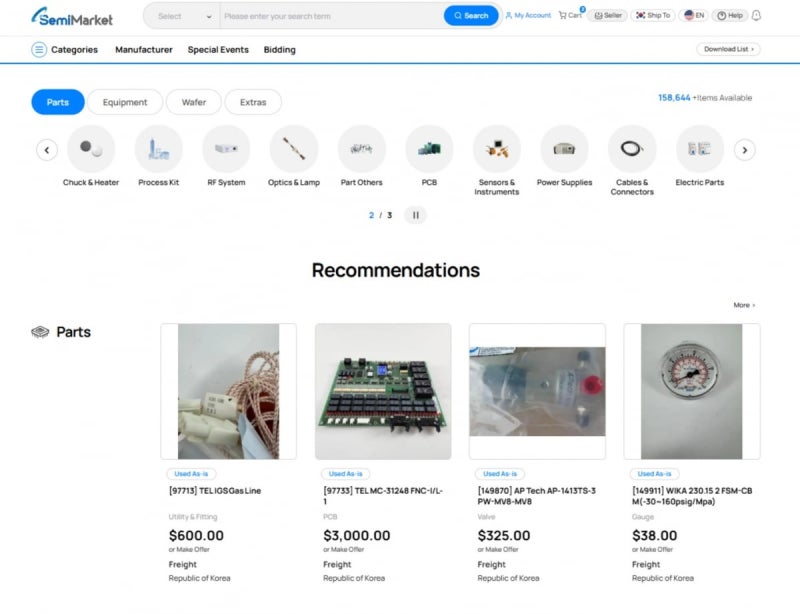
Task: Select the Part Others category icon
Action: pyautogui.click(x=362, y=149)
